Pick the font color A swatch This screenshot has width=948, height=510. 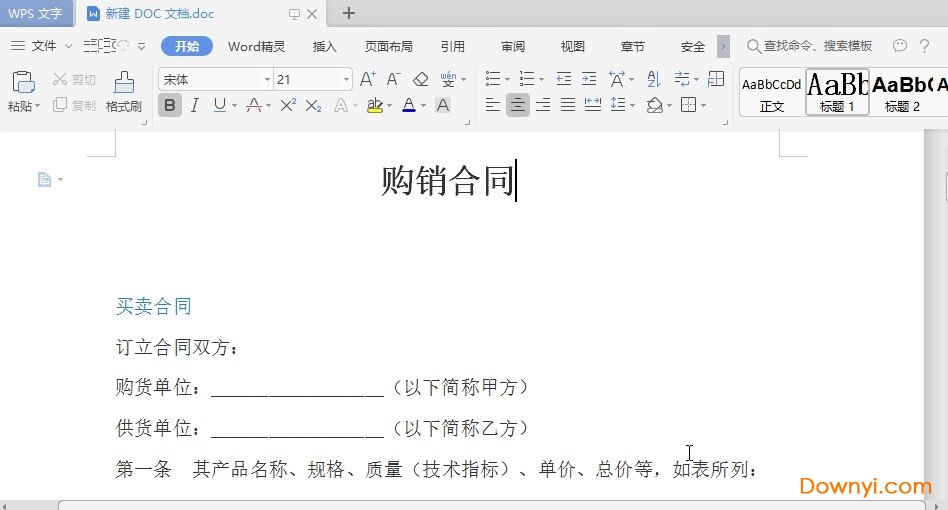pos(409,106)
